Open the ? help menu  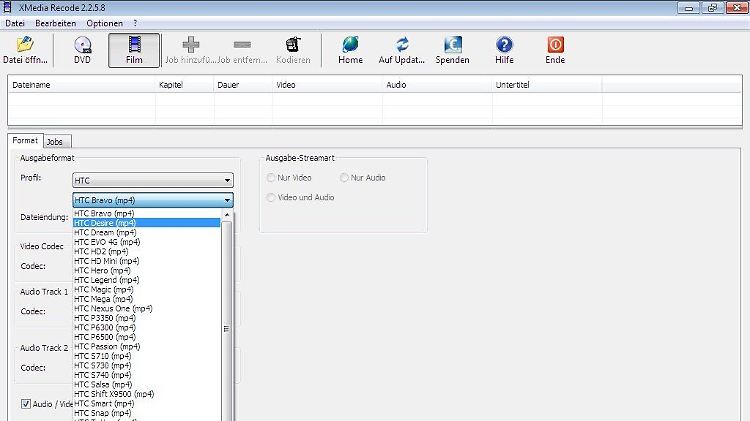click(x=135, y=23)
